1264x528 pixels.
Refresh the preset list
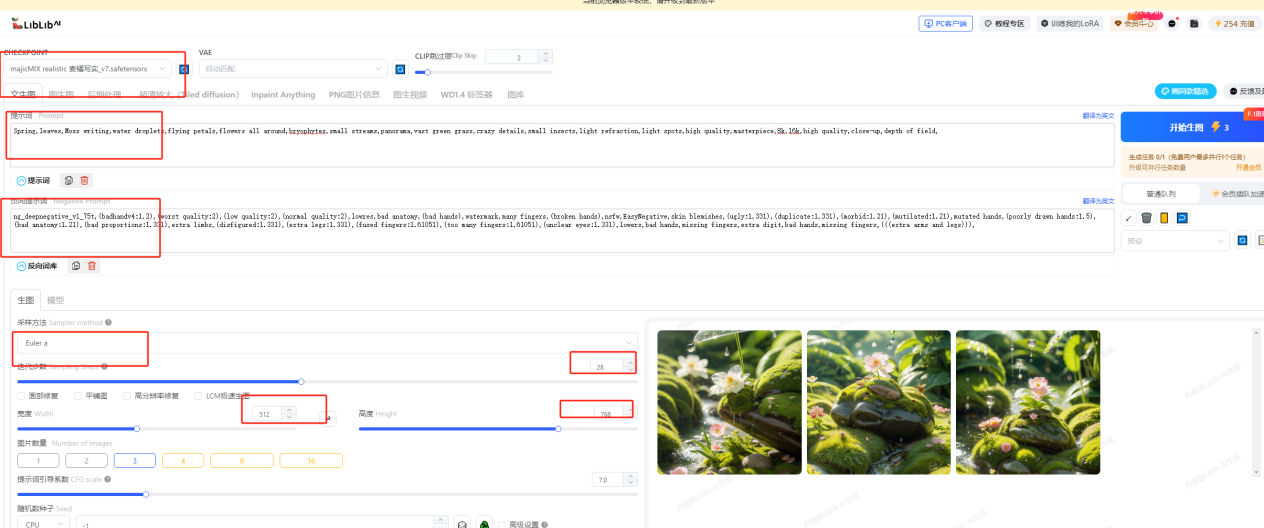click(1242, 240)
